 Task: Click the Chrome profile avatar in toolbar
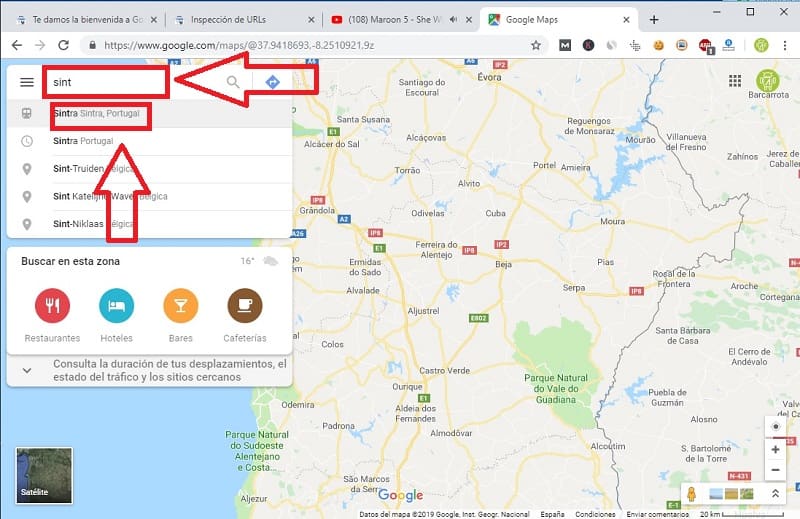pos(761,45)
